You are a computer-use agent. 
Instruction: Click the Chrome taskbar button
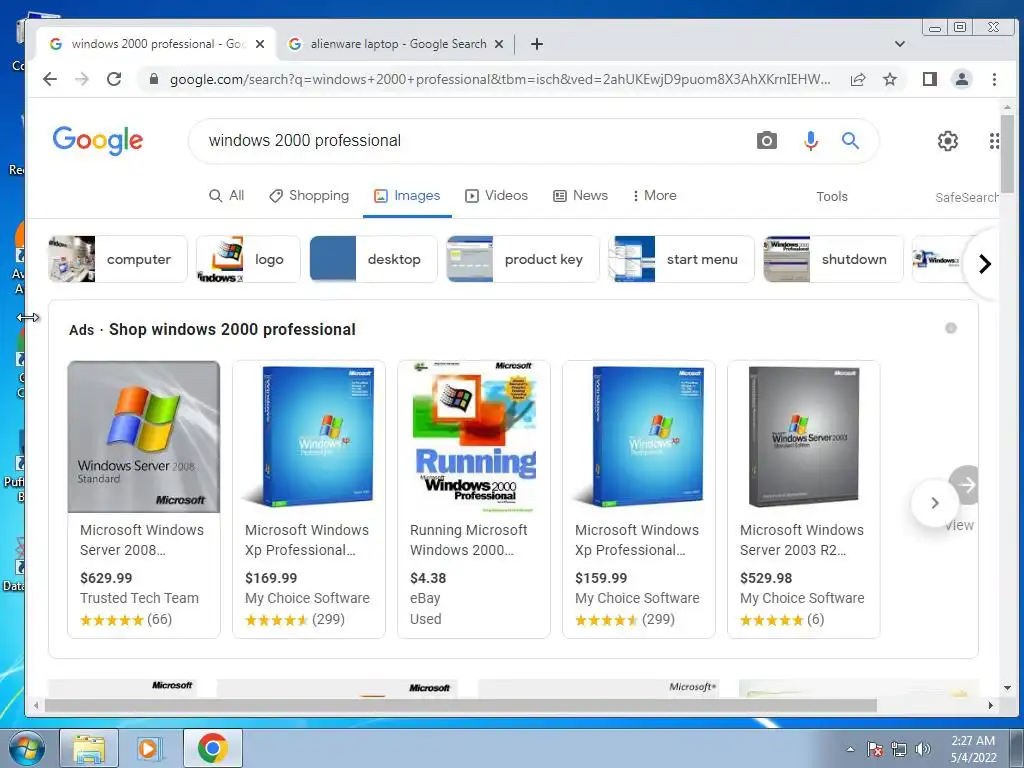(x=212, y=748)
